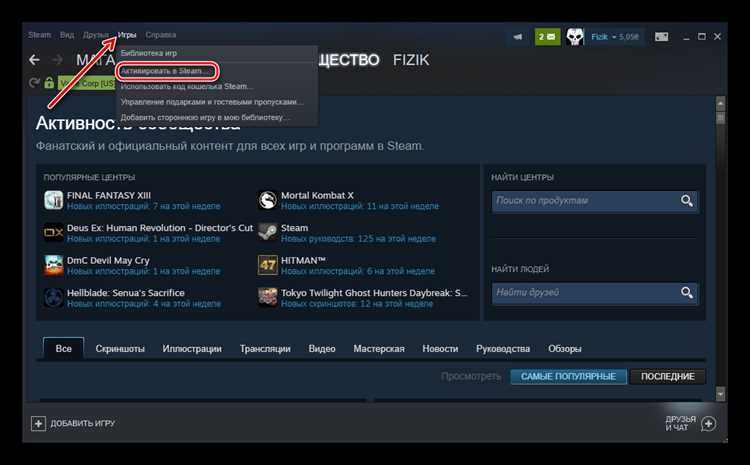Open the green notifications inbox indicator

(547, 37)
